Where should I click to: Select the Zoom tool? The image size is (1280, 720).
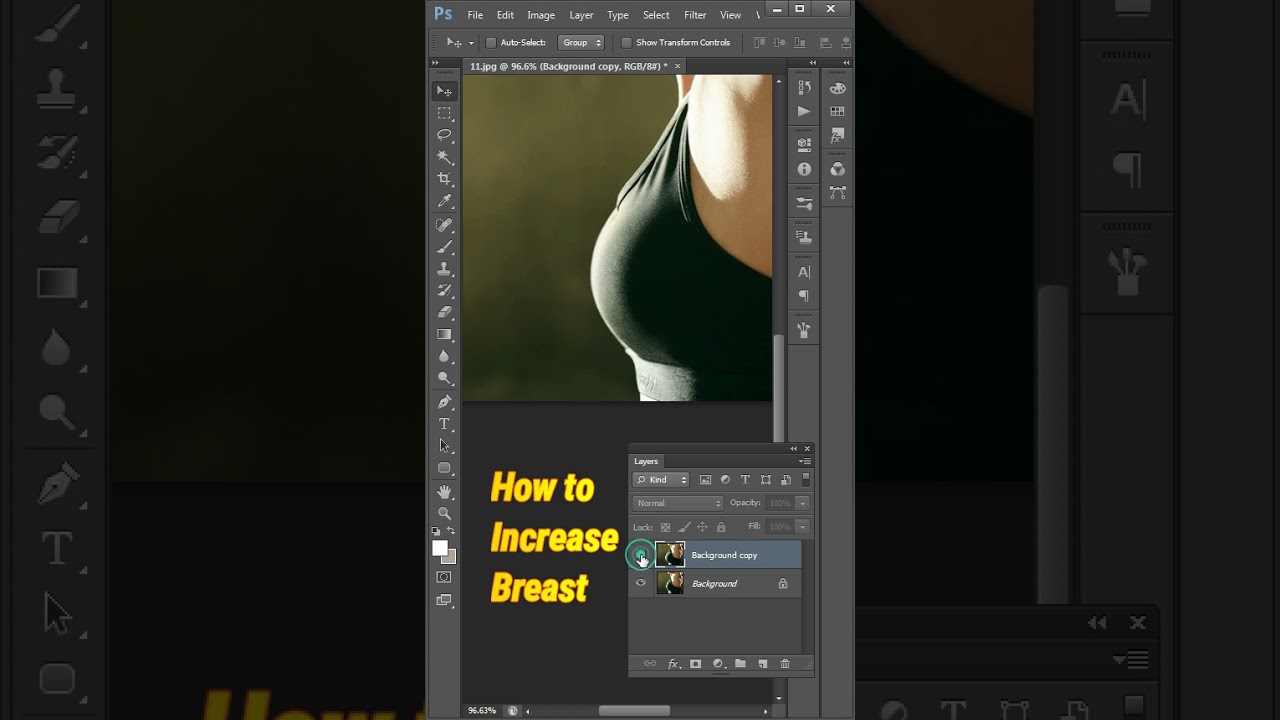(x=445, y=513)
